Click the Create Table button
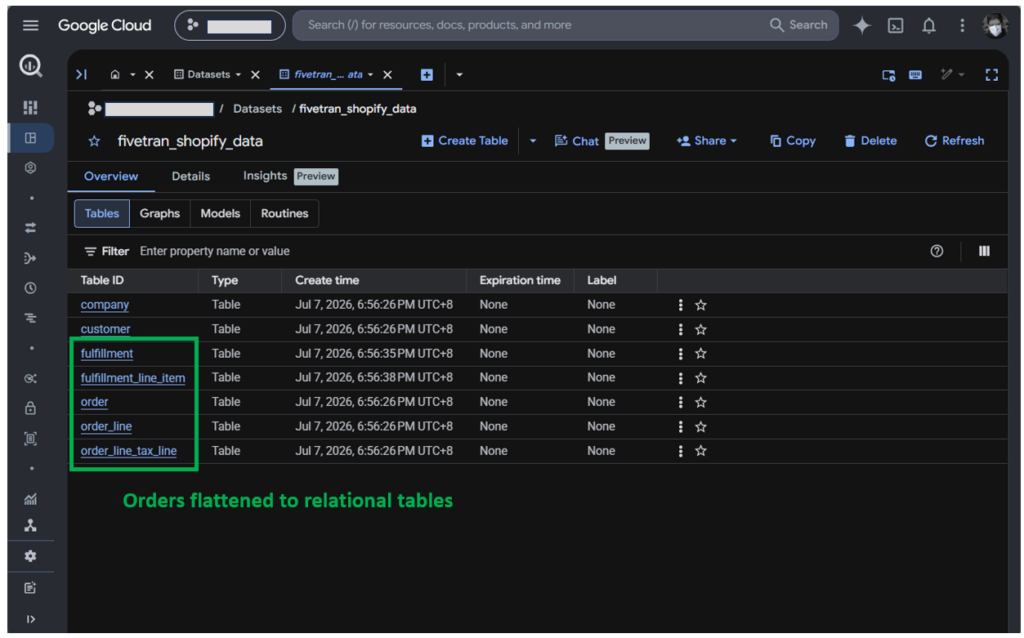Viewport: 1024px width, 638px height. coord(464,141)
